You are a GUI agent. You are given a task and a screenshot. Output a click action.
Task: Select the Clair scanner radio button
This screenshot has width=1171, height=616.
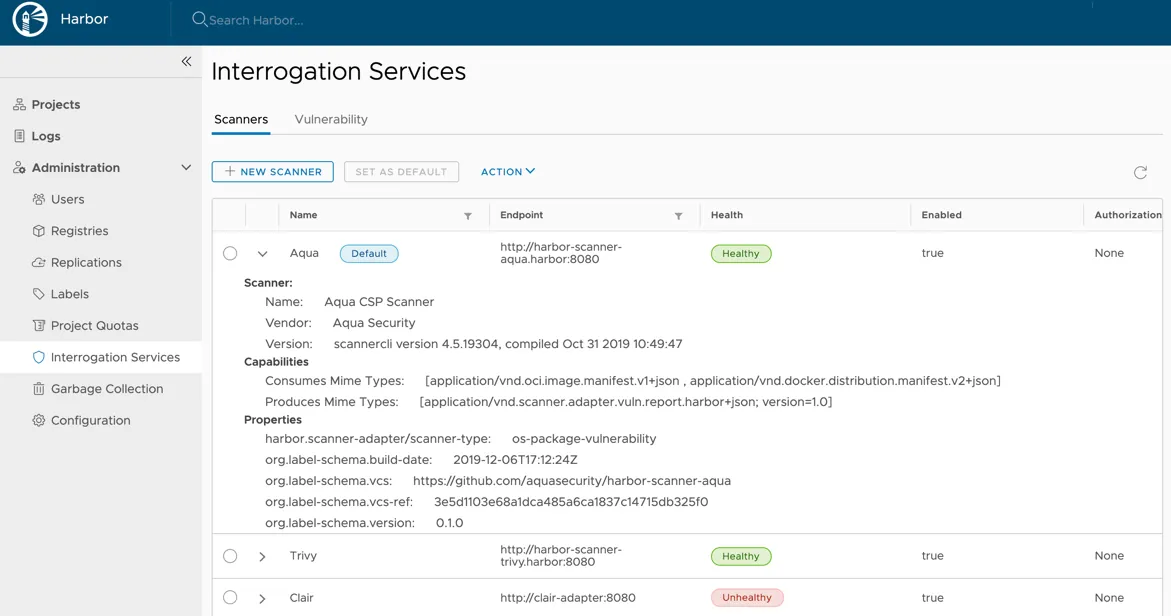coord(230,597)
